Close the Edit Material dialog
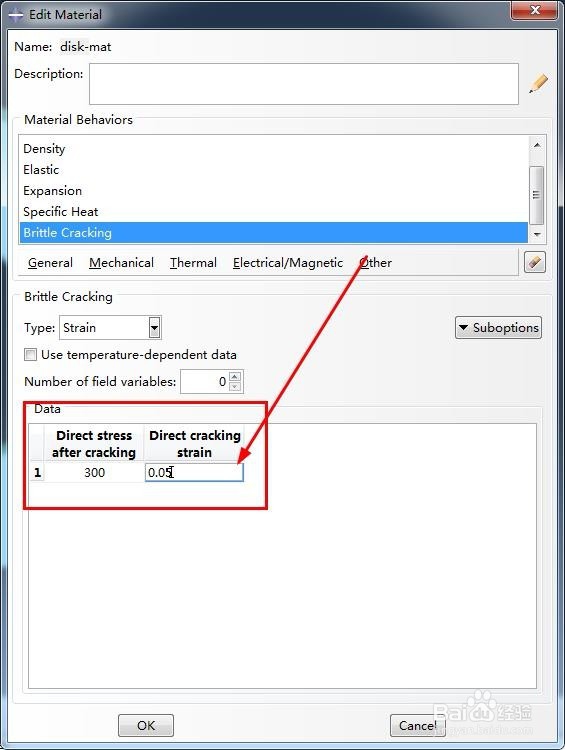The width and height of the screenshot is (565, 750). [534, 10]
